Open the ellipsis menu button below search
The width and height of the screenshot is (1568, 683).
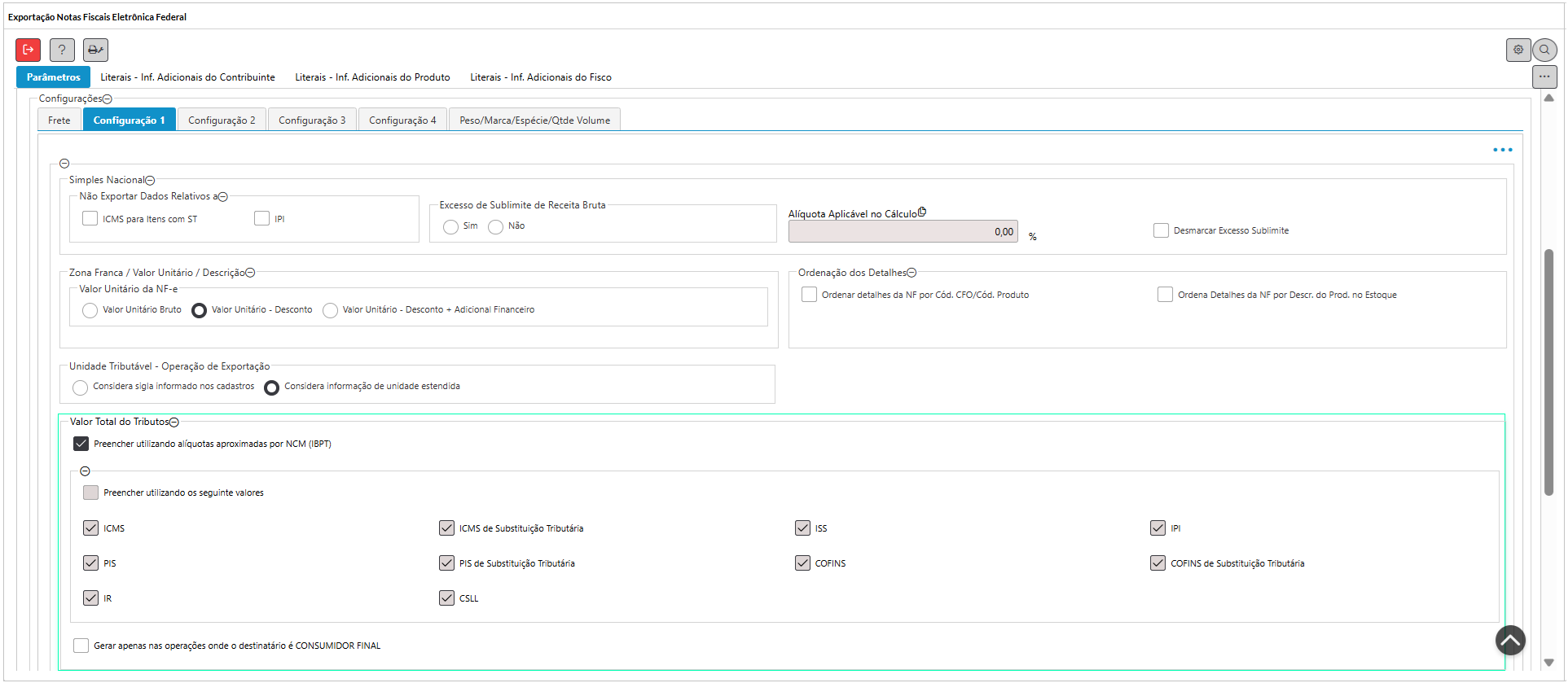pos(1544,77)
